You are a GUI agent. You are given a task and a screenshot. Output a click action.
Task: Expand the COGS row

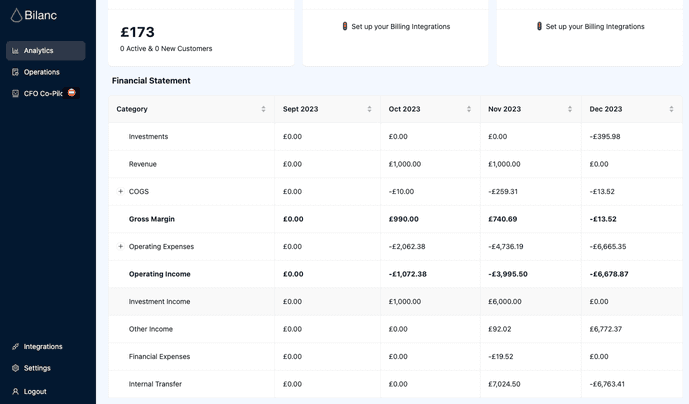click(121, 191)
